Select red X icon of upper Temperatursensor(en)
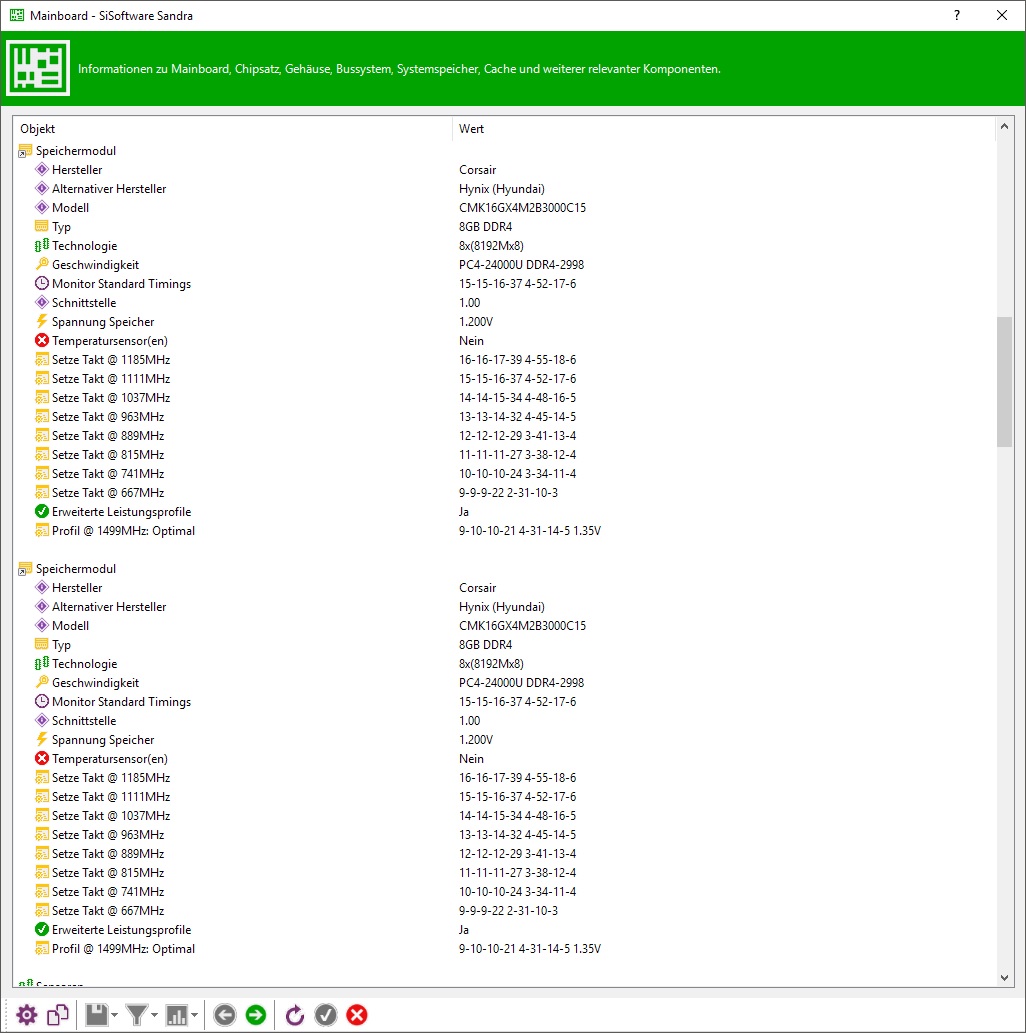1026x1033 pixels. click(42, 341)
